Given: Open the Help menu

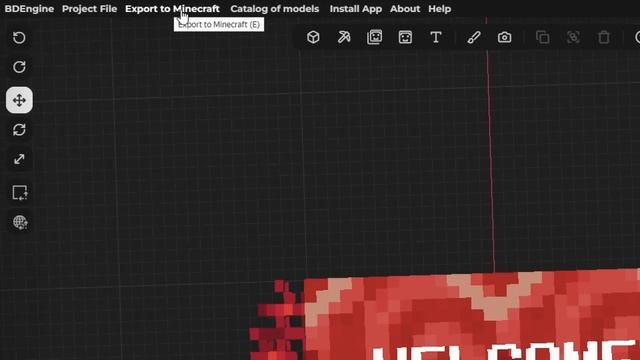Looking at the screenshot, I should (x=440, y=9).
